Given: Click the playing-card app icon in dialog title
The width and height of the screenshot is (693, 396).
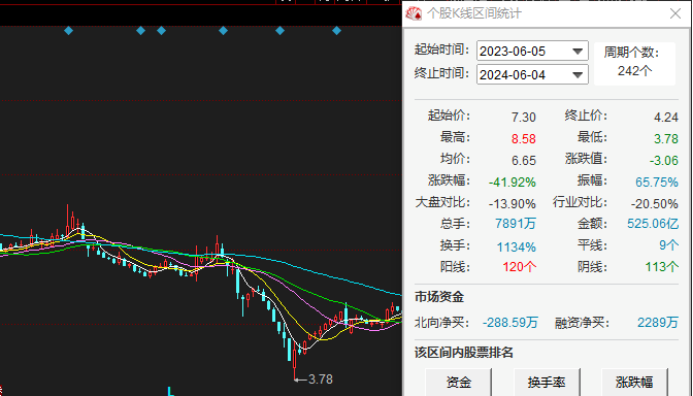Looking at the screenshot, I should pos(414,14).
